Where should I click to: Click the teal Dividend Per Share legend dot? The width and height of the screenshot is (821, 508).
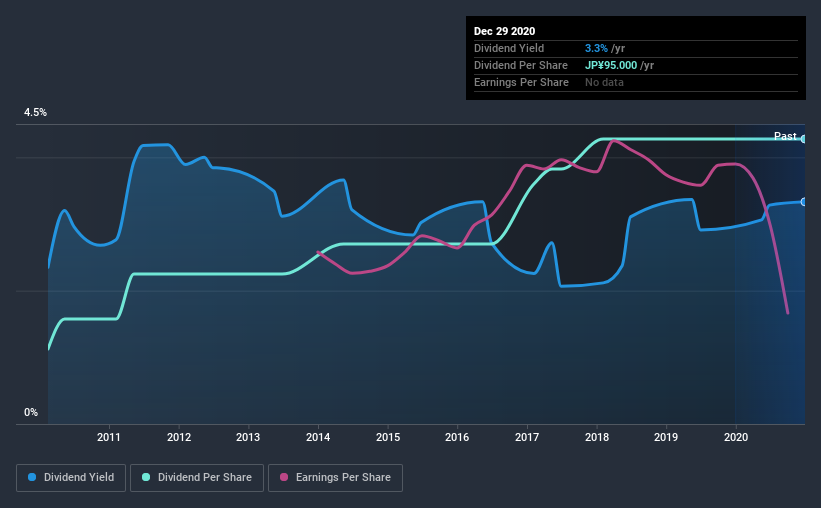pos(146,477)
